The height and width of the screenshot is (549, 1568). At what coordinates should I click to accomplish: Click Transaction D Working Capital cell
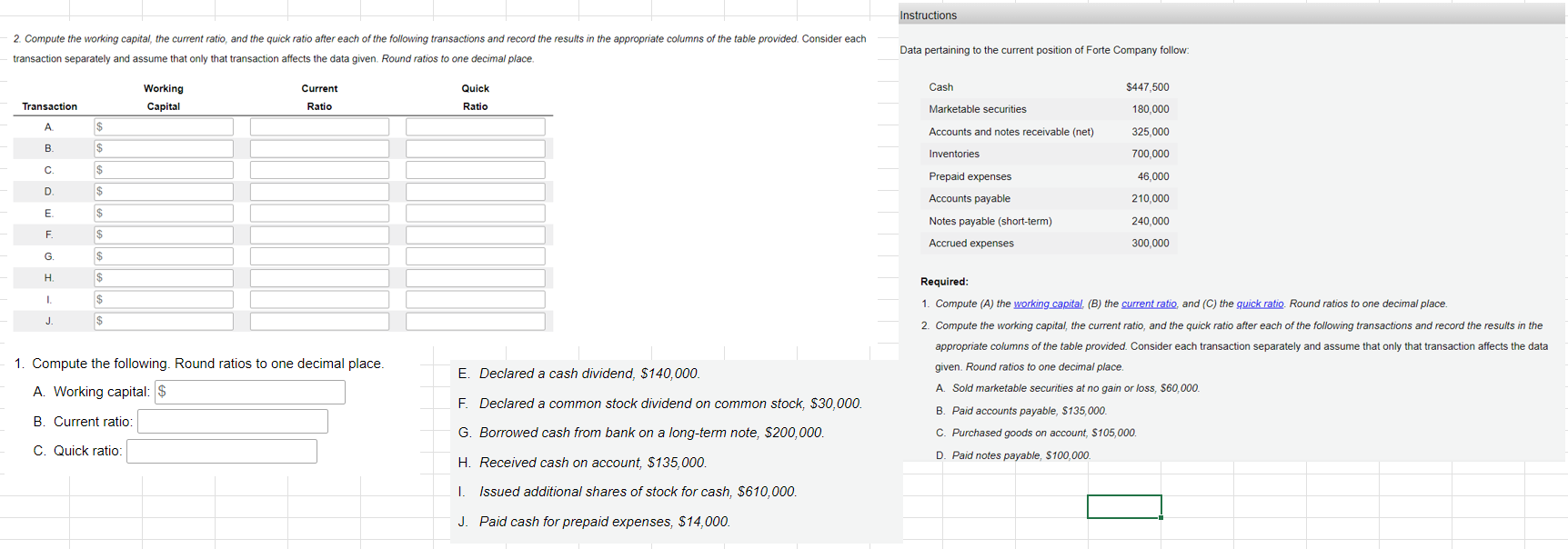click(x=163, y=191)
